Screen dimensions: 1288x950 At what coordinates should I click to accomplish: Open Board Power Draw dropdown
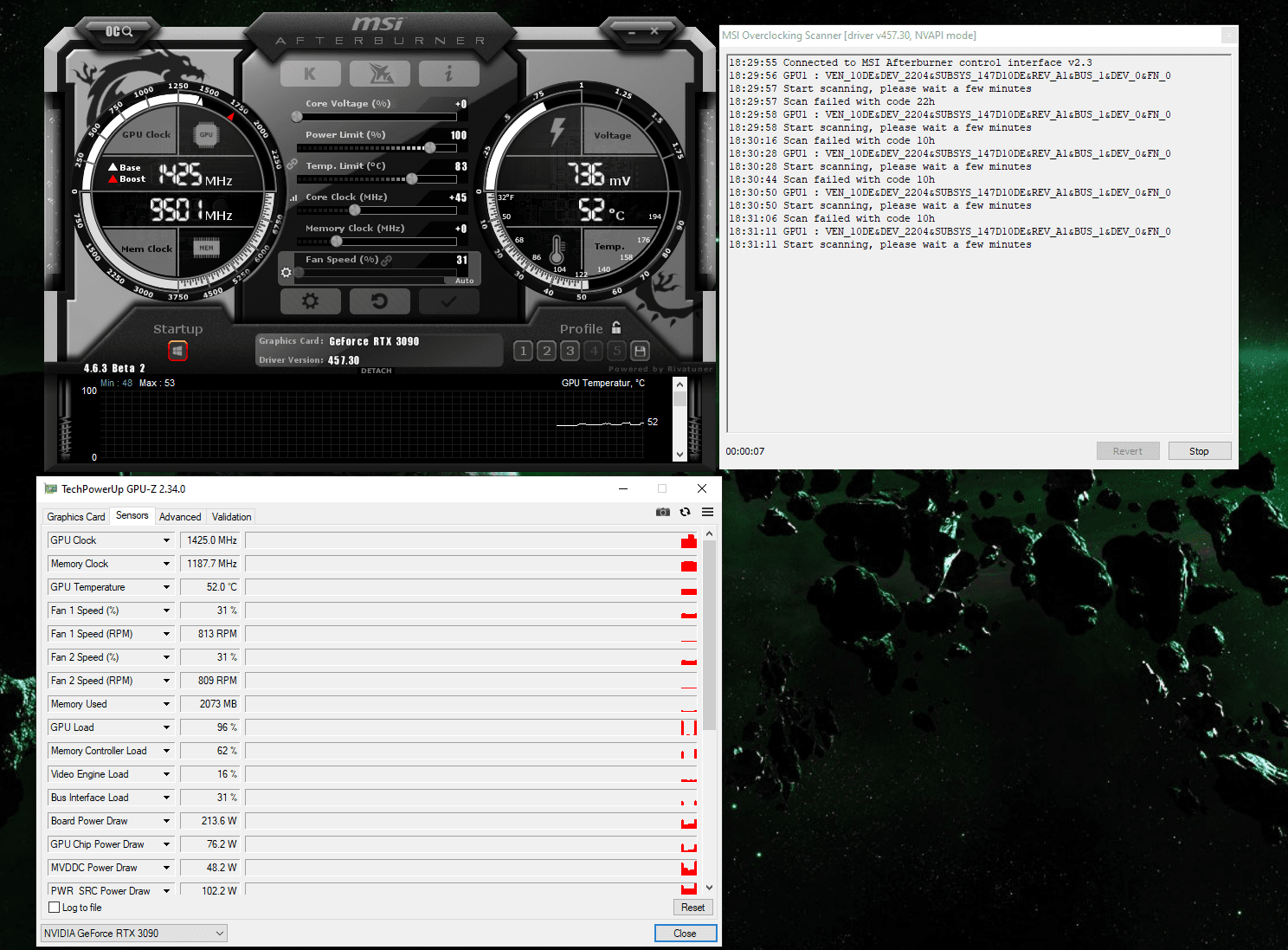click(x=167, y=821)
